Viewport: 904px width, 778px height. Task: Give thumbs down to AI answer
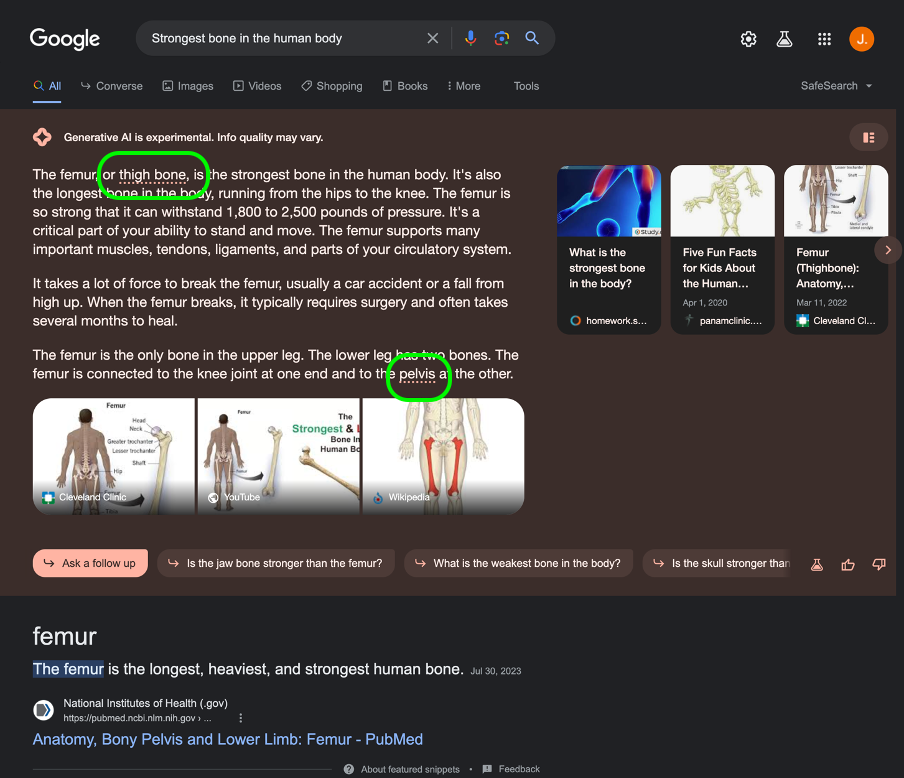(x=879, y=564)
